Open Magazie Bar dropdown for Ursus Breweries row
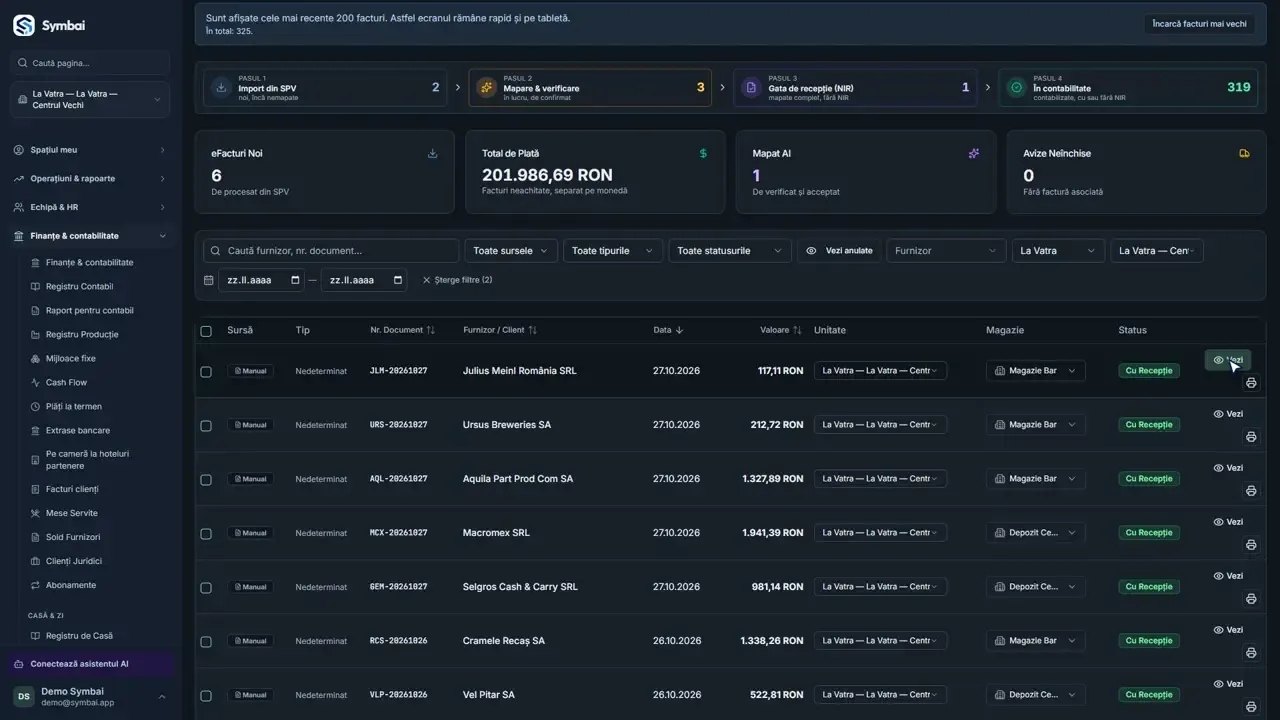 point(1036,425)
